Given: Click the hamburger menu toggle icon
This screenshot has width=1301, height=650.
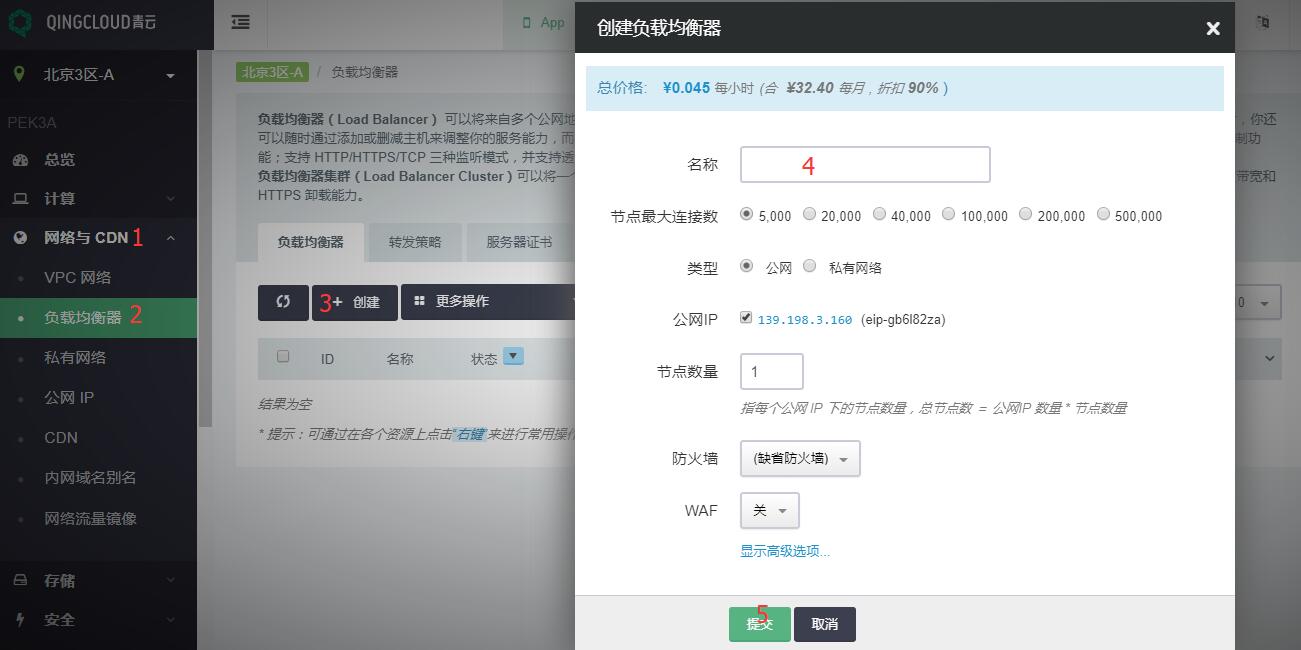Looking at the screenshot, I should [x=241, y=22].
